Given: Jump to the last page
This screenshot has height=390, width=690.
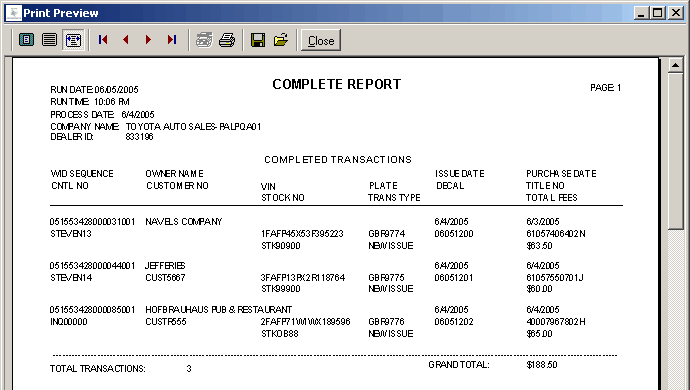Looking at the screenshot, I should 172,40.
